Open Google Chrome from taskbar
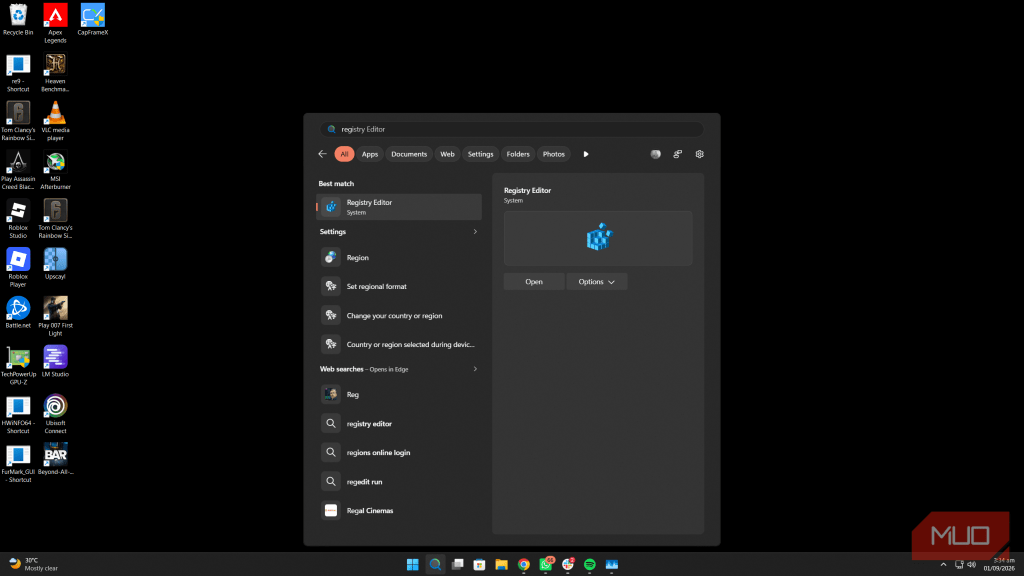Screen dimensions: 1024x576 point(524,564)
